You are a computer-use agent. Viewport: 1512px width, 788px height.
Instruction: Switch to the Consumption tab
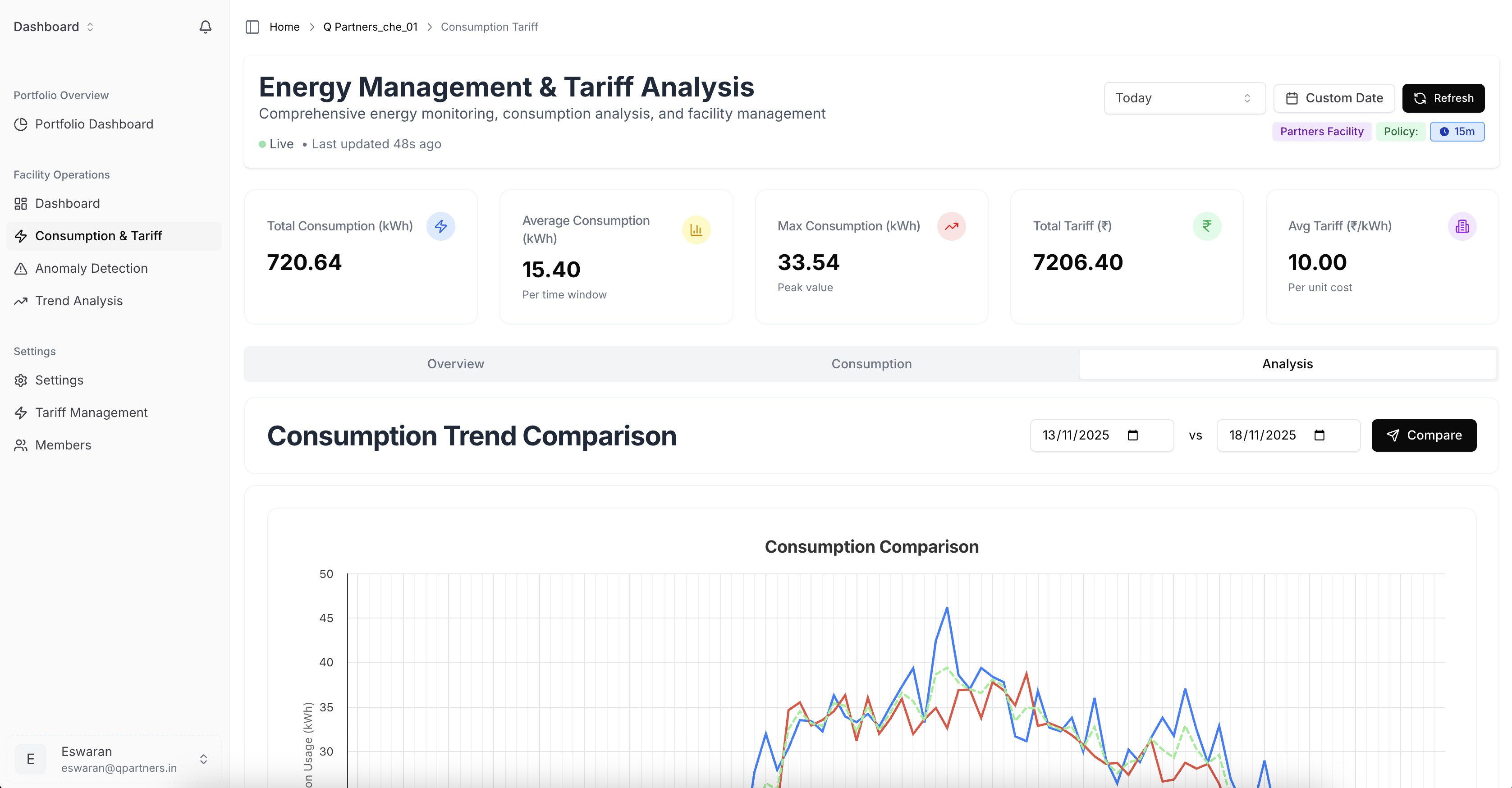point(871,364)
